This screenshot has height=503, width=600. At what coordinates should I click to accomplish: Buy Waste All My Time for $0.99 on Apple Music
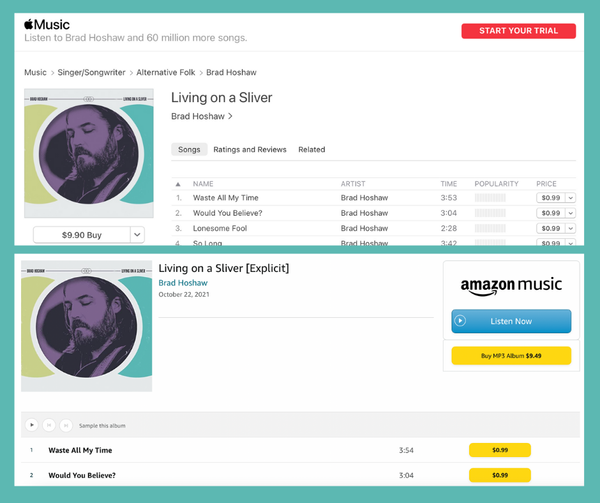click(551, 198)
